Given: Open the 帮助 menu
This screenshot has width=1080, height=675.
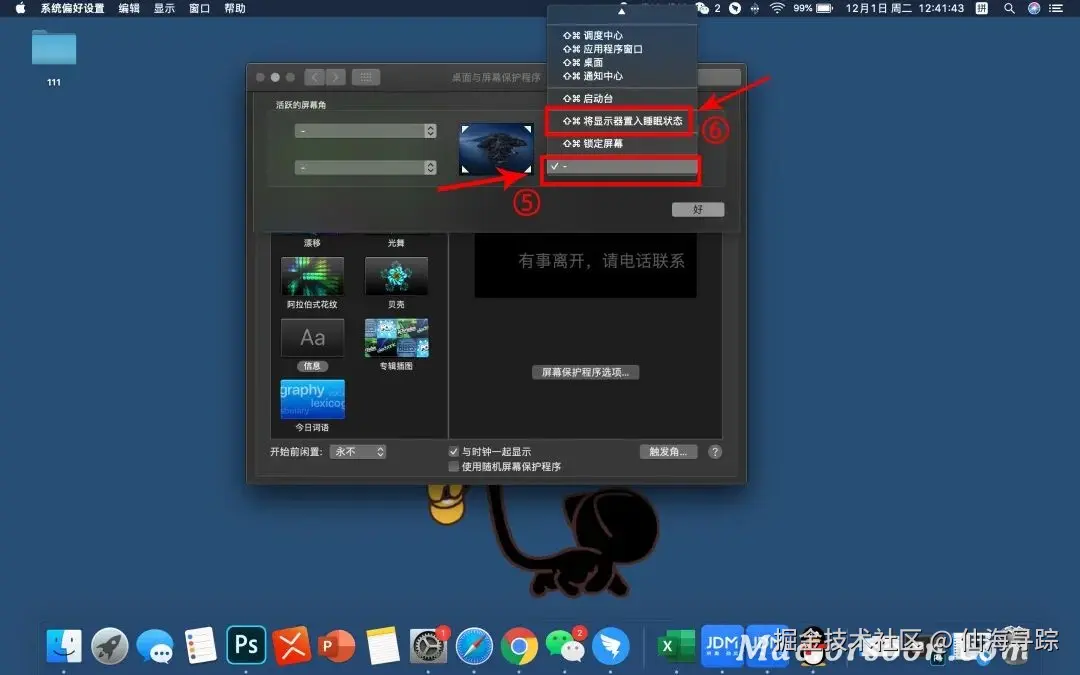Looking at the screenshot, I should tap(235, 8).
